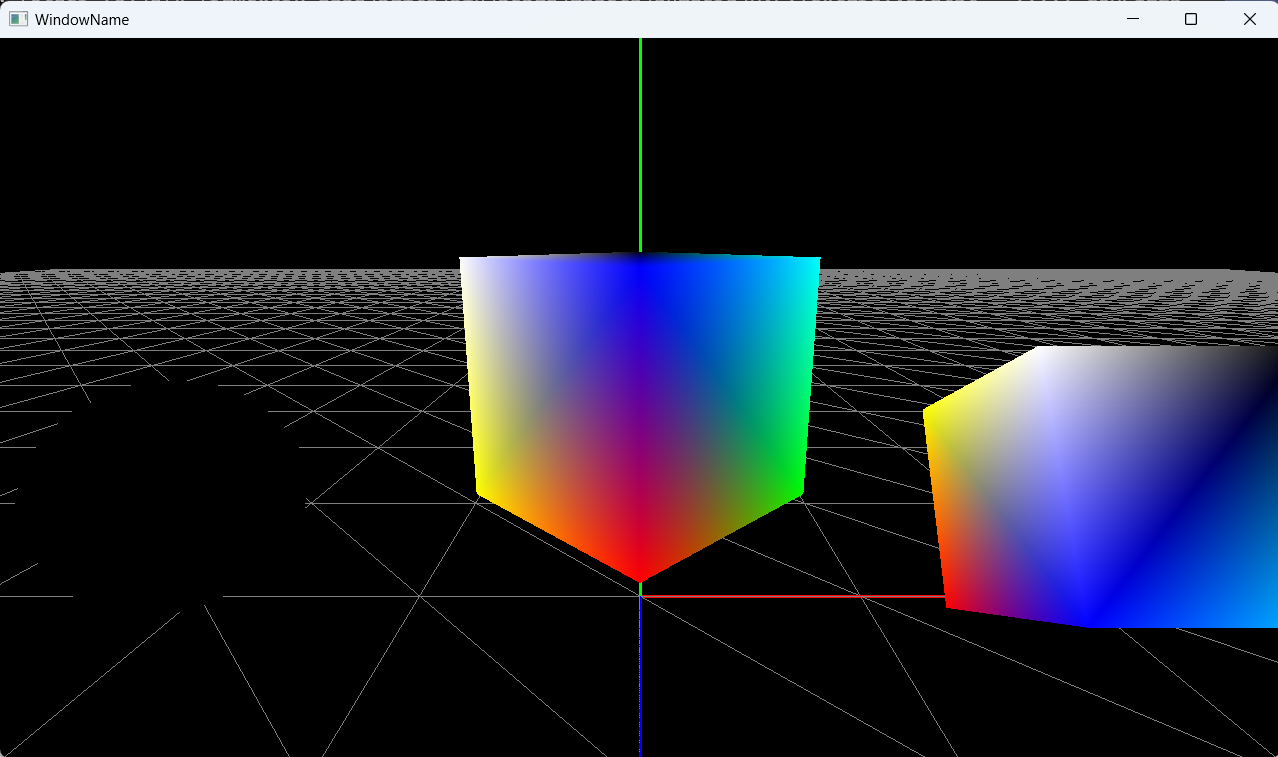Click the blue axis line beneath the cube
This screenshot has width=1278, height=757.
click(639, 680)
